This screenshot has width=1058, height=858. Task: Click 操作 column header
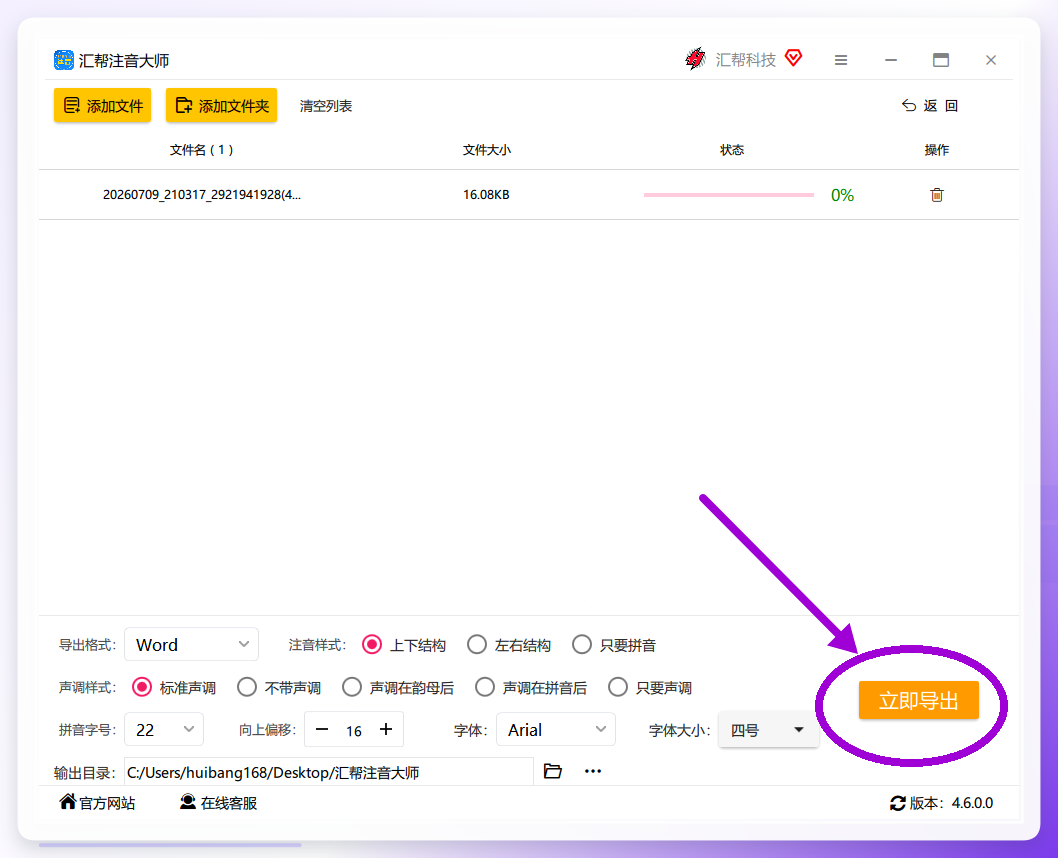pos(937,150)
